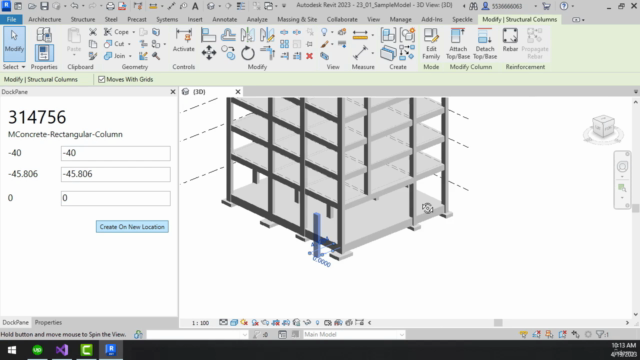640x360 pixels.
Task: Select the Trim/Extend to Corner tool
Action: (x=267, y=53)
